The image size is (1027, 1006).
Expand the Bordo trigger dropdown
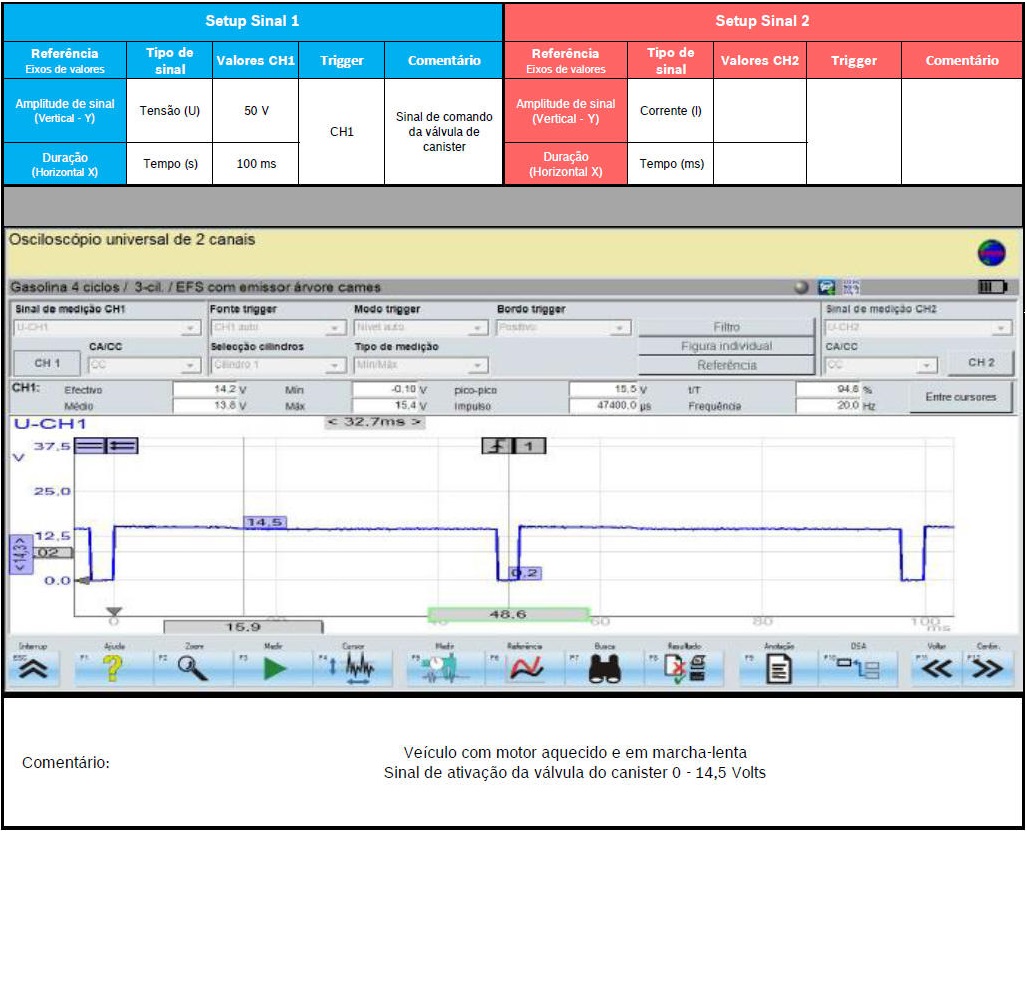pyautogui.click(x=620, y=328)
